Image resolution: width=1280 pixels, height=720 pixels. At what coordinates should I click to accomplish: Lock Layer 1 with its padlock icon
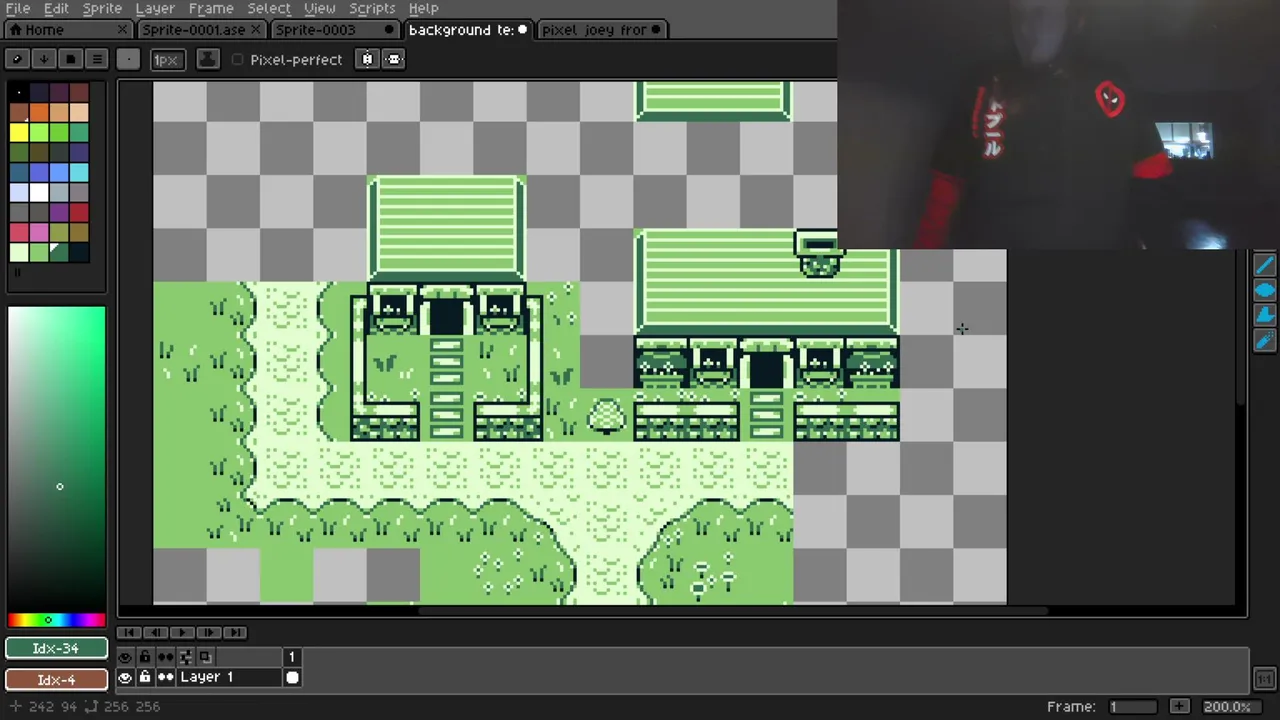(x=145, y=677)
